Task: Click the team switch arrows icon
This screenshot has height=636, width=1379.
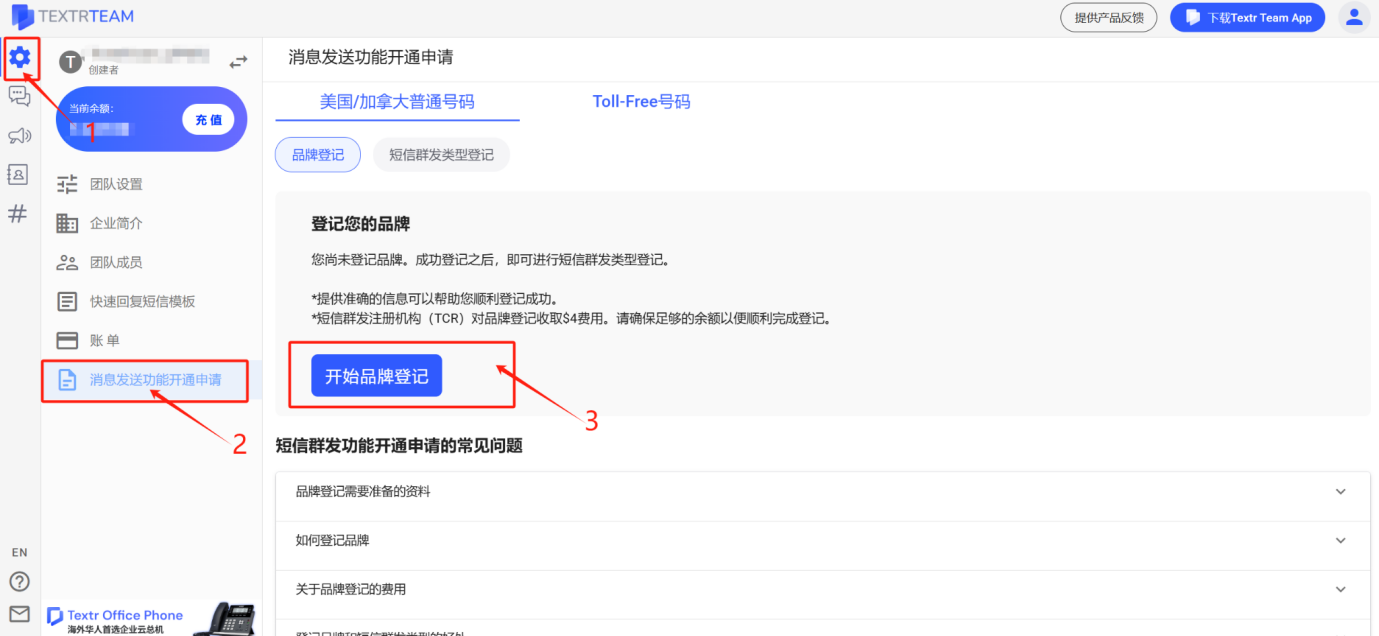Action: [x=238, y=60]
